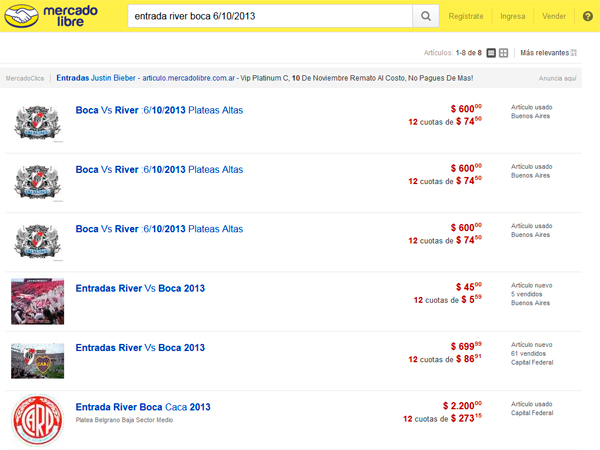The image size is (600, 450).
Task: Open Entrada River Boca Caca 2013 listing
Action: pyautogui.click(x=143, y=407)
